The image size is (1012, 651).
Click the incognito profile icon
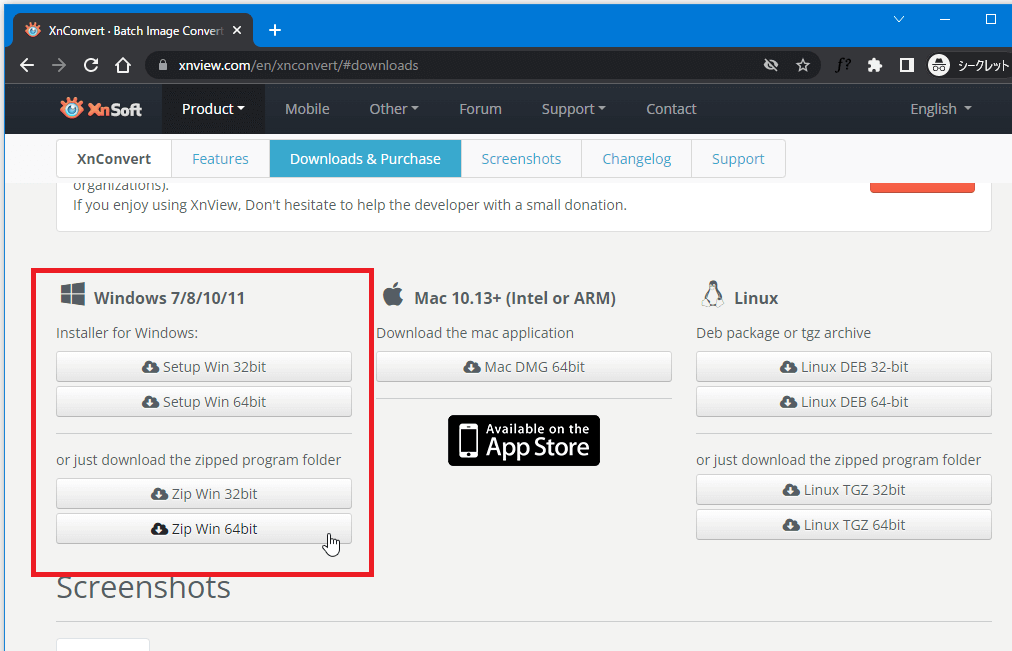pos(938,65)
